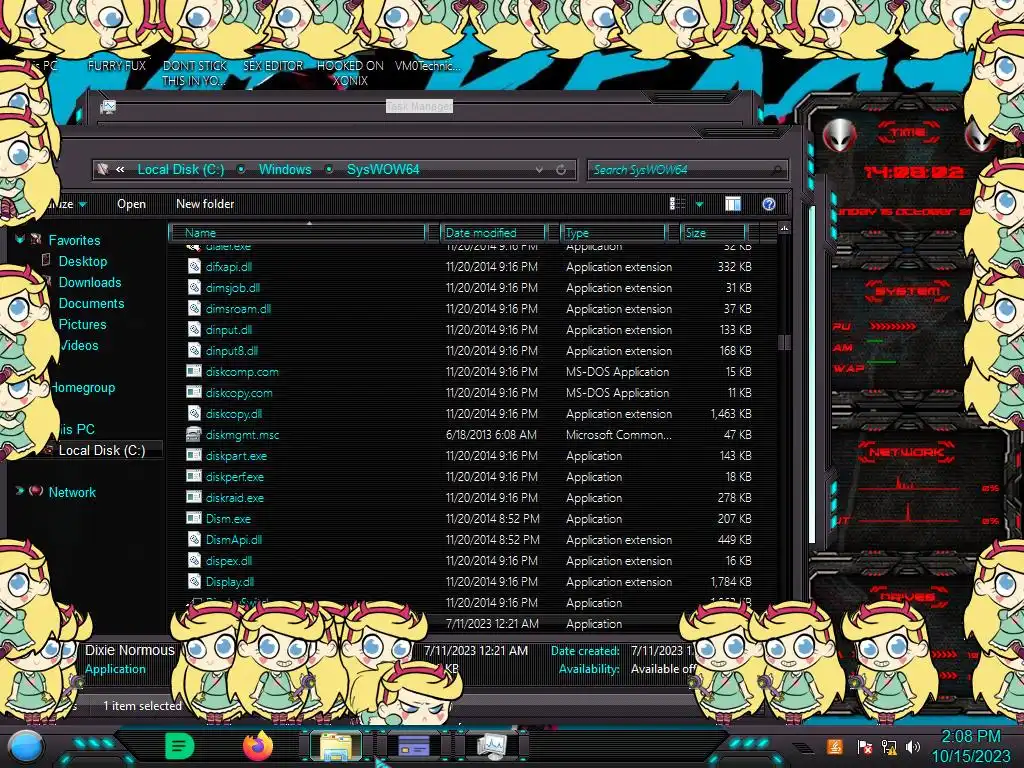Screen dimensions: 1024x768
Task: Click the Dism.exe file icon
Action: click(194, 519)
